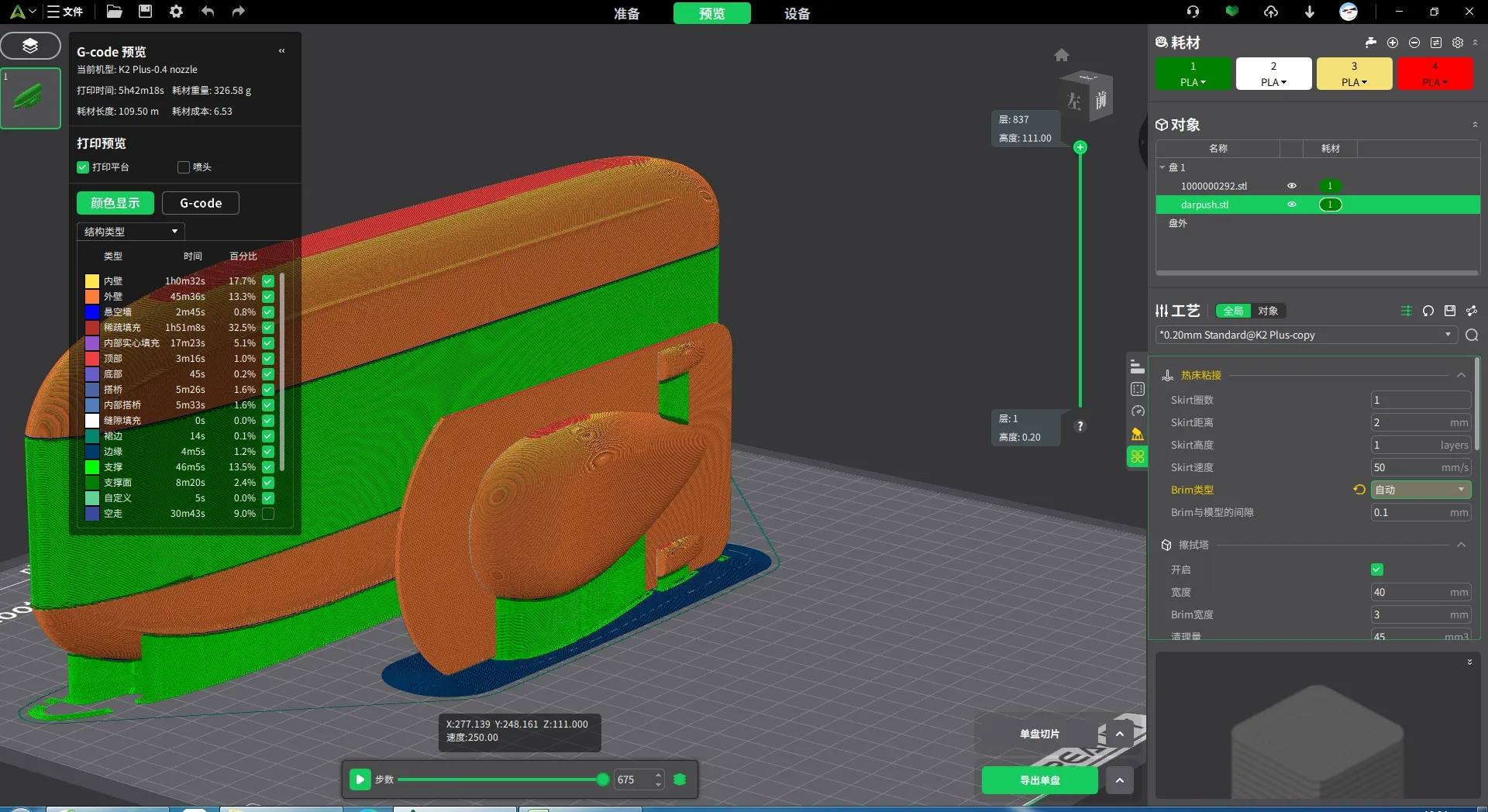Click the home view icon above the navigation cube
The width and height of the screenshot is (1488, 812).
(1062, 55)
